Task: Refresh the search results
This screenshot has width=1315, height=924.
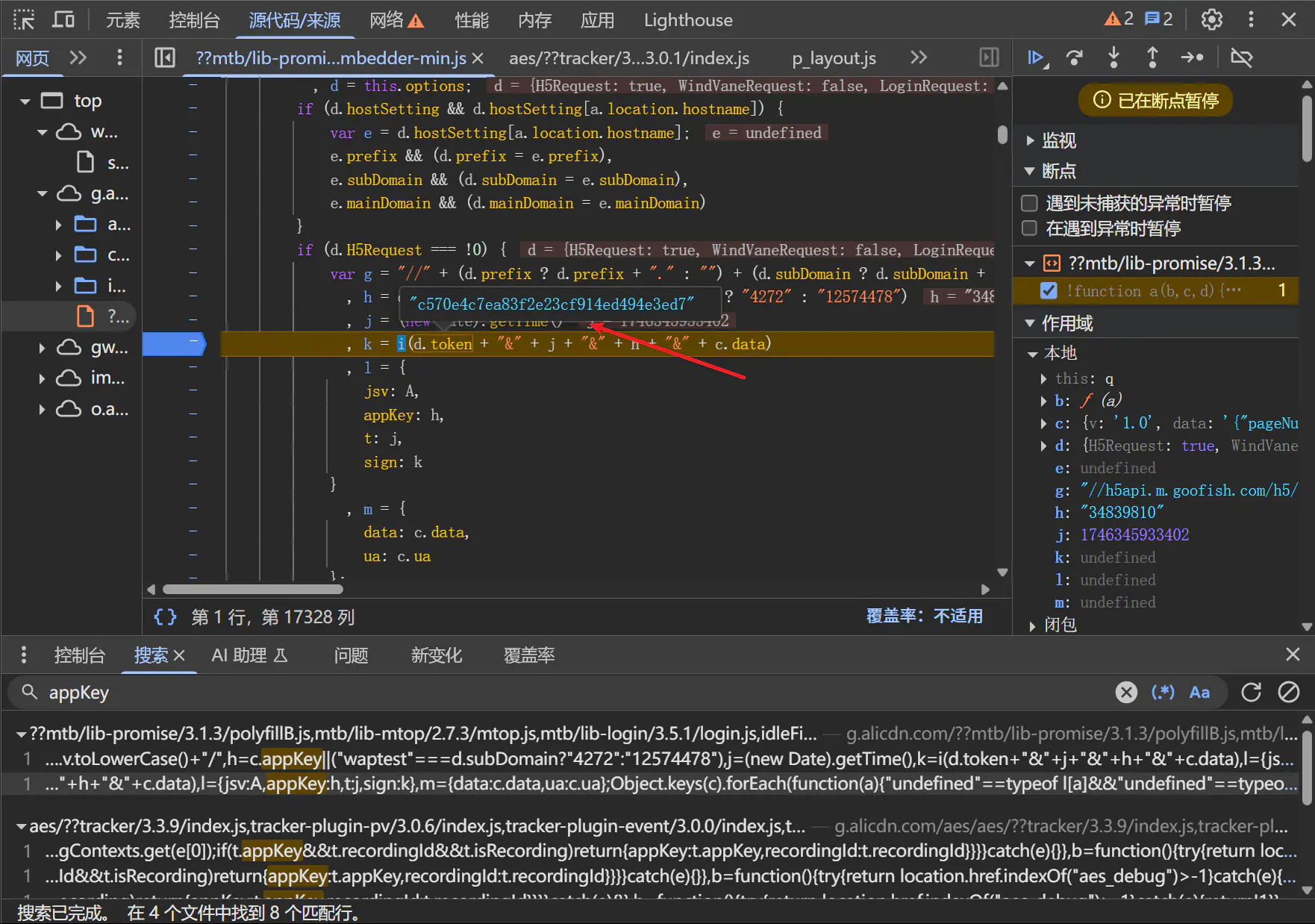Action: pos(1251,693)
